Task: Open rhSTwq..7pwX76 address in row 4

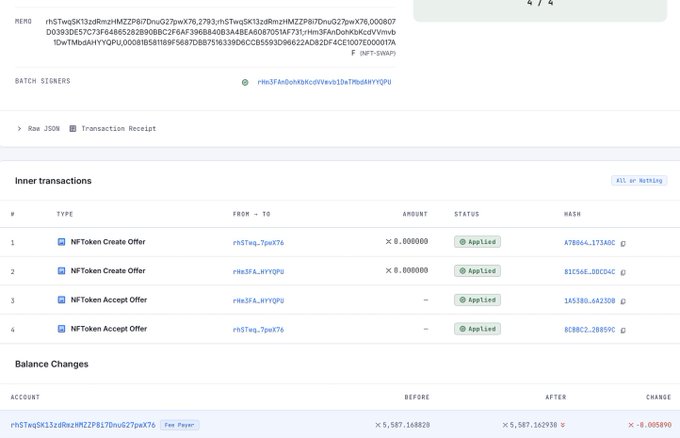Action: pos(258,330)
